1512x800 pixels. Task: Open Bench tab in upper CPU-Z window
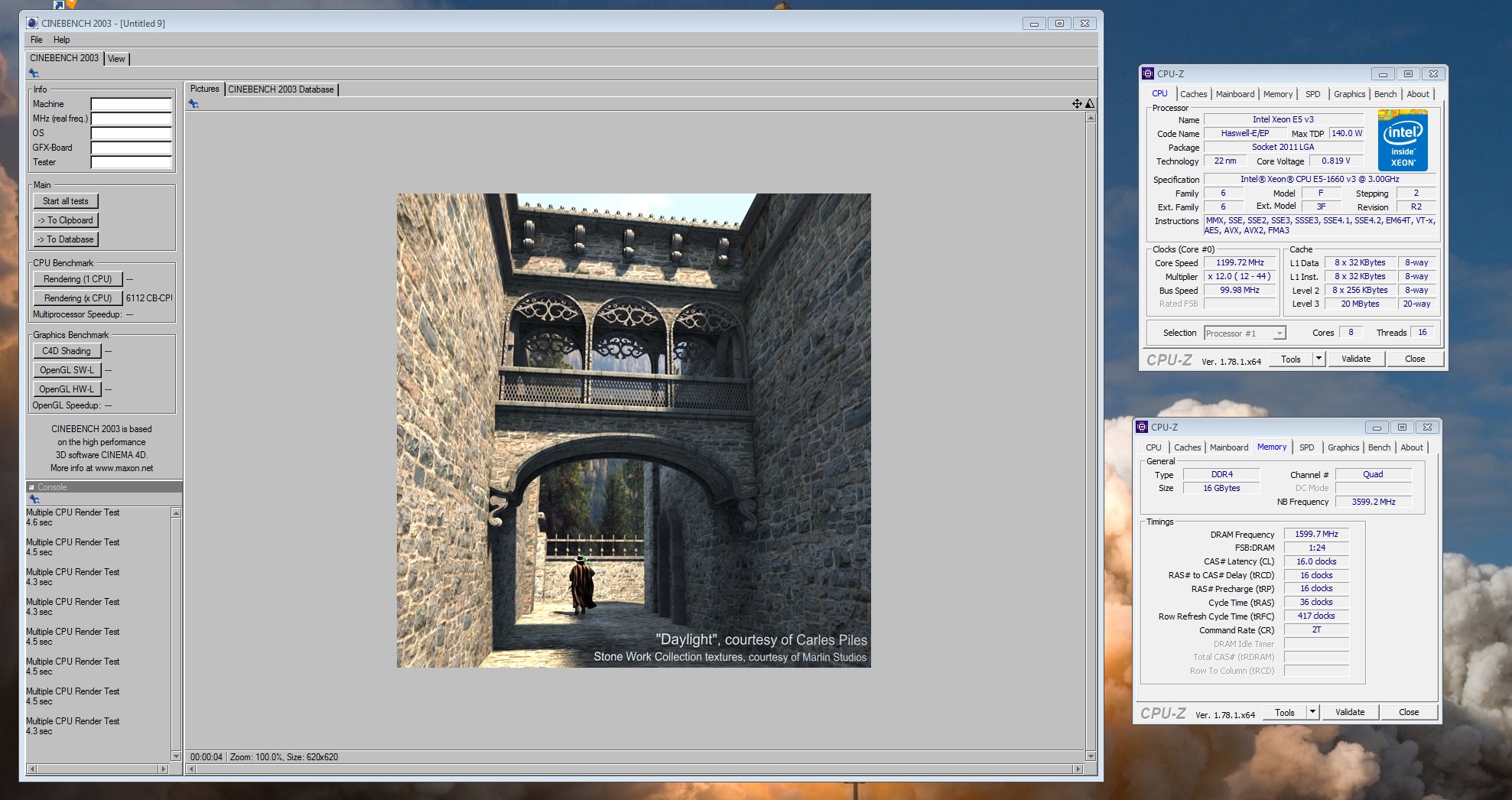point(1385,94)
